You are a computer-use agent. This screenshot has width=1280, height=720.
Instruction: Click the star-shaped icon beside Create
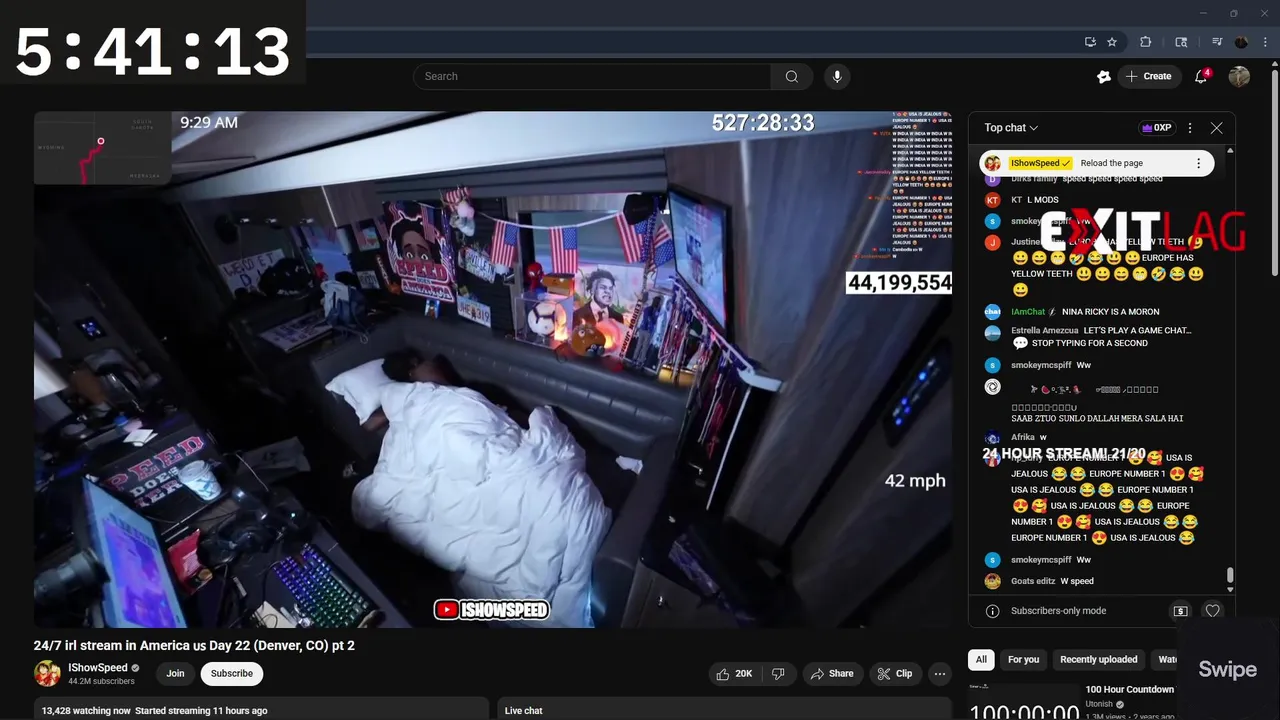pyautogui.click(x=1104, y=76)
